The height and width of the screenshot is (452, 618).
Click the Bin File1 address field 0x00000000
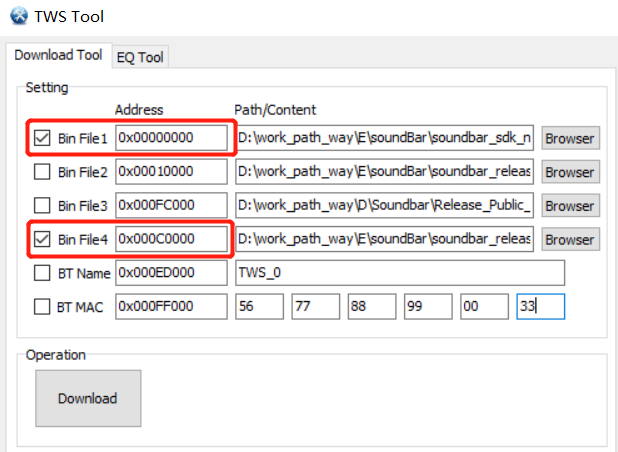171,138
